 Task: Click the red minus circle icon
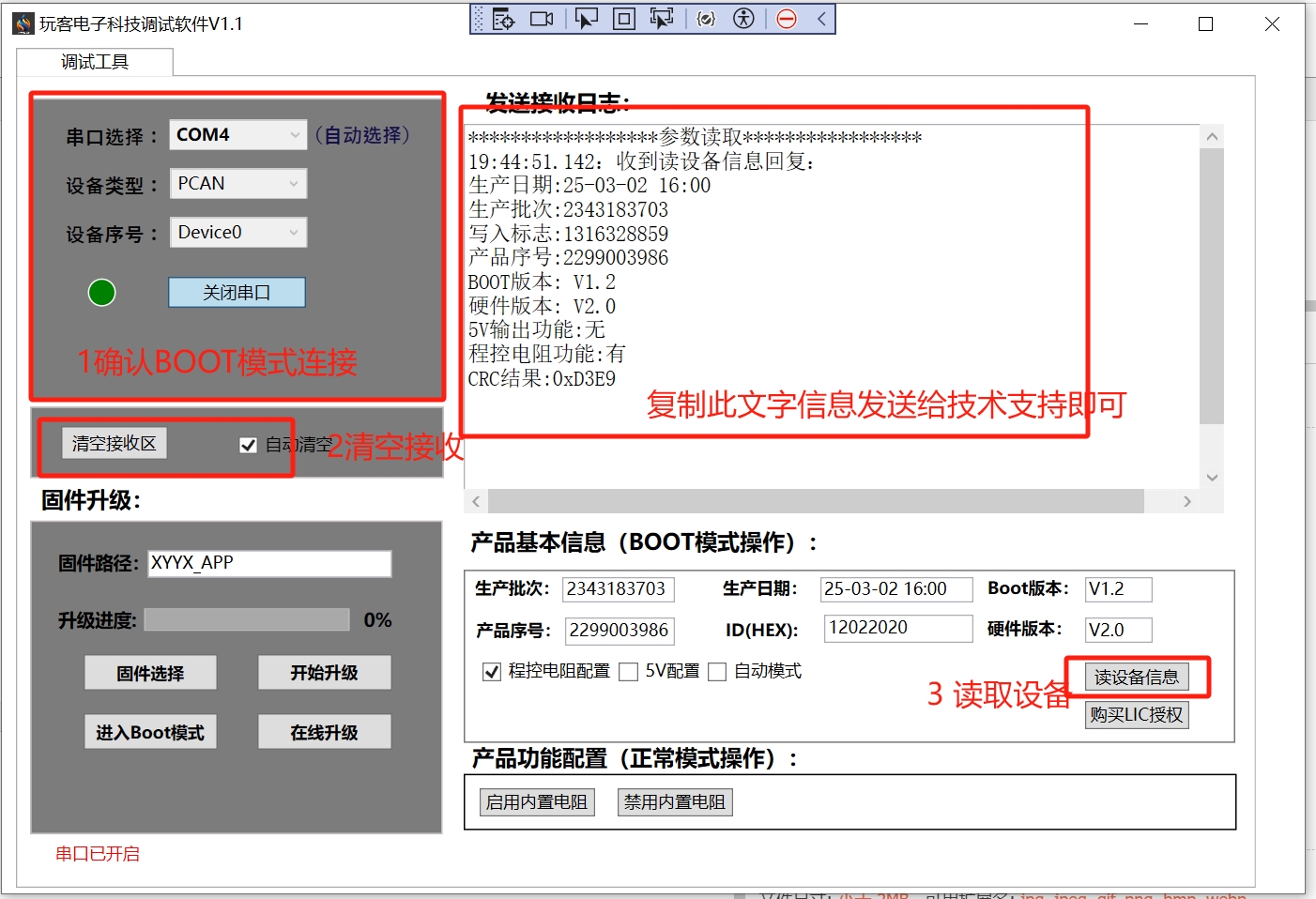pyautogui.click(x=787, y=19)
